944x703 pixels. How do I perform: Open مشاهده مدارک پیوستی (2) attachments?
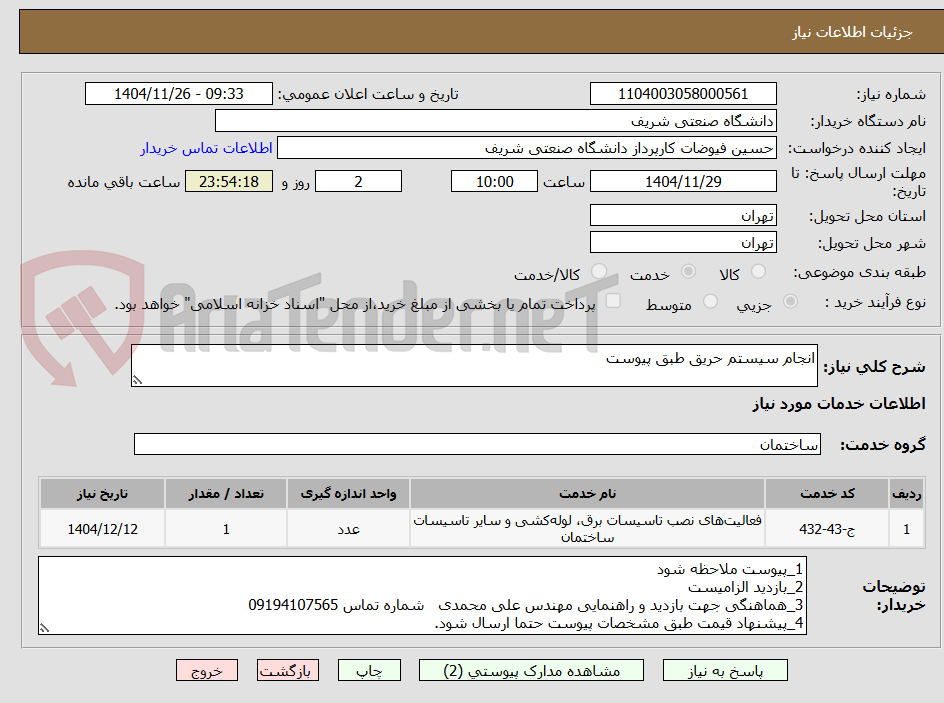pos(531,670)
